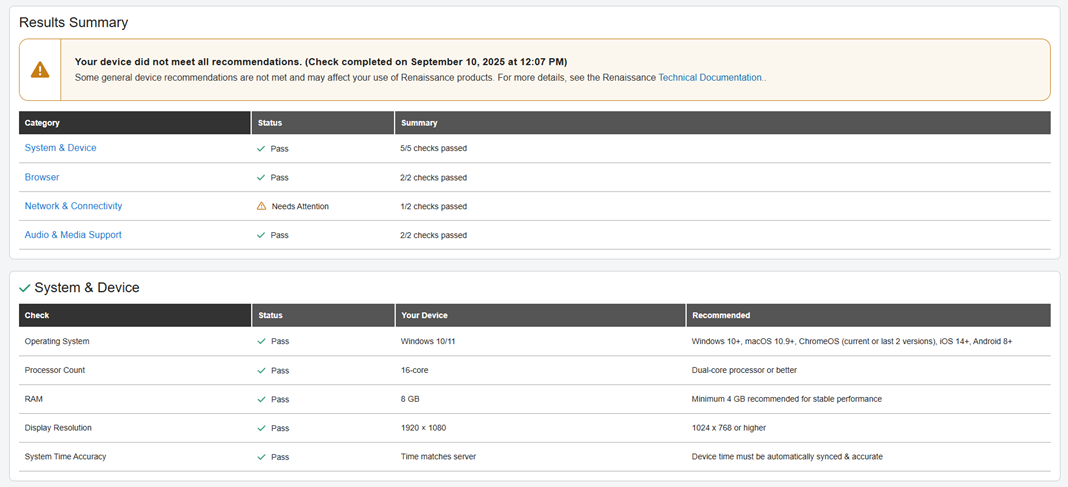Click the Needs Attention warning icon
Viewport: 1068px width, 487px height.
[x=262, y=206]
